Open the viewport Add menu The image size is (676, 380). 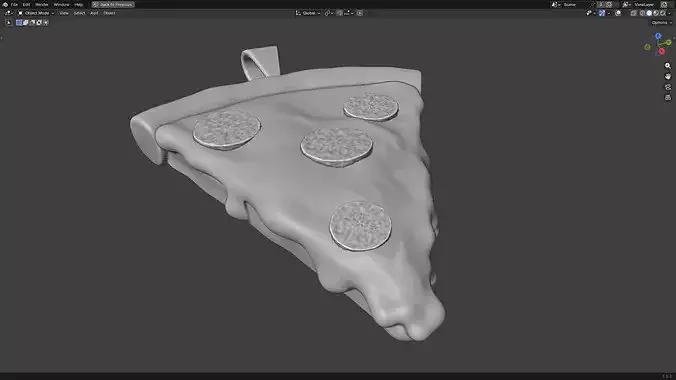pyautogui.click(x=94, y=13)
